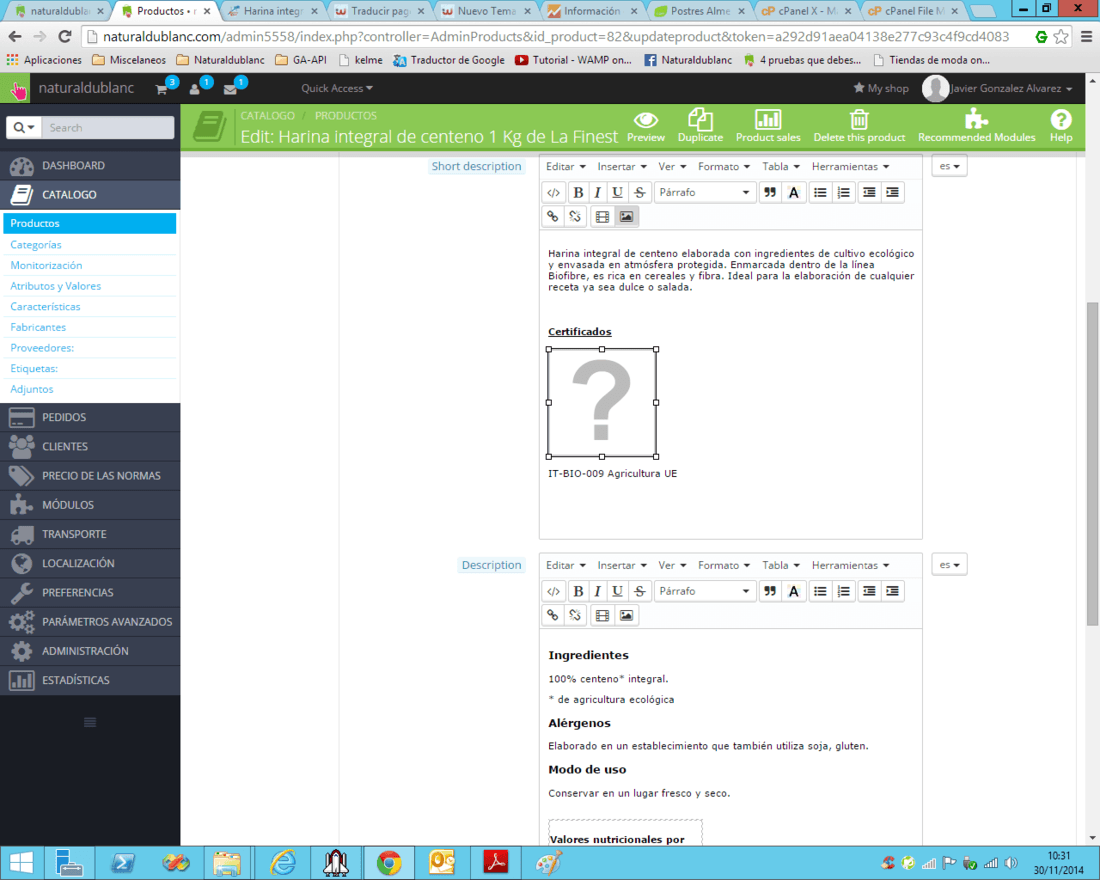Open Párrafo format dropdown in Short description
Screen dimensions: 1100x880
[x=704, y=192]
